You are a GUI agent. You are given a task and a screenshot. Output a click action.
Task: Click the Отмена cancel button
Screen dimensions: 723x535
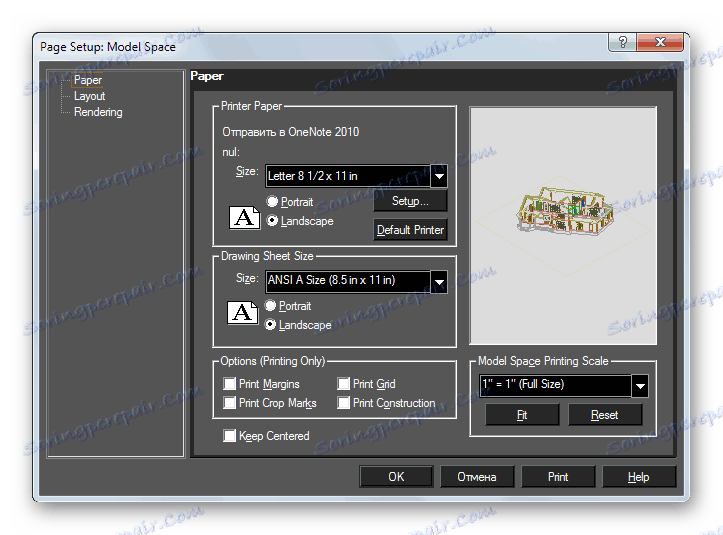477,476
